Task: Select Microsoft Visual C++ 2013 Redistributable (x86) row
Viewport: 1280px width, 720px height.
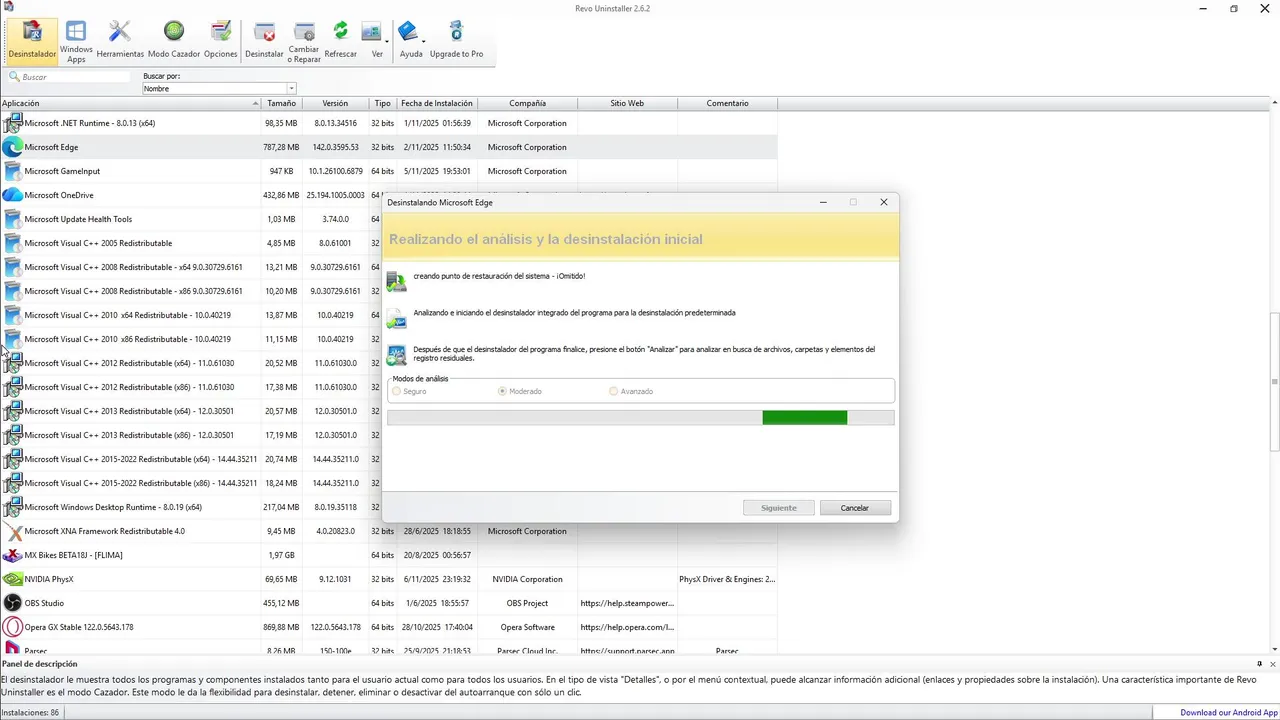Action: [388, 435]
